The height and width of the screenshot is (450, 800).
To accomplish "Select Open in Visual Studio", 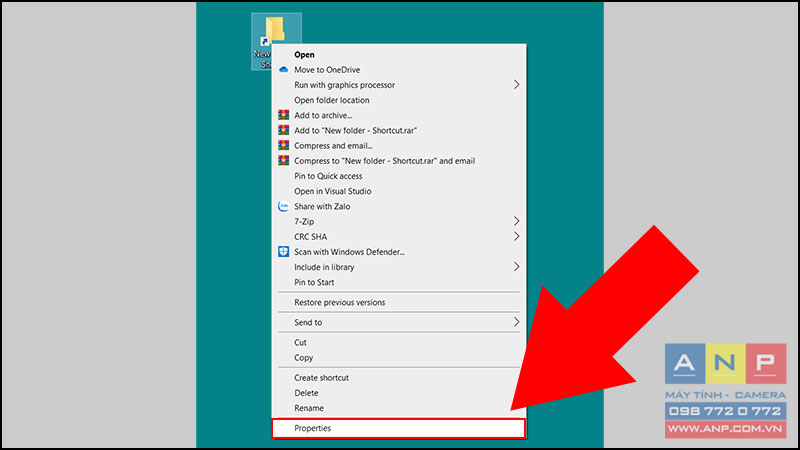I will (x=398, y=191).
